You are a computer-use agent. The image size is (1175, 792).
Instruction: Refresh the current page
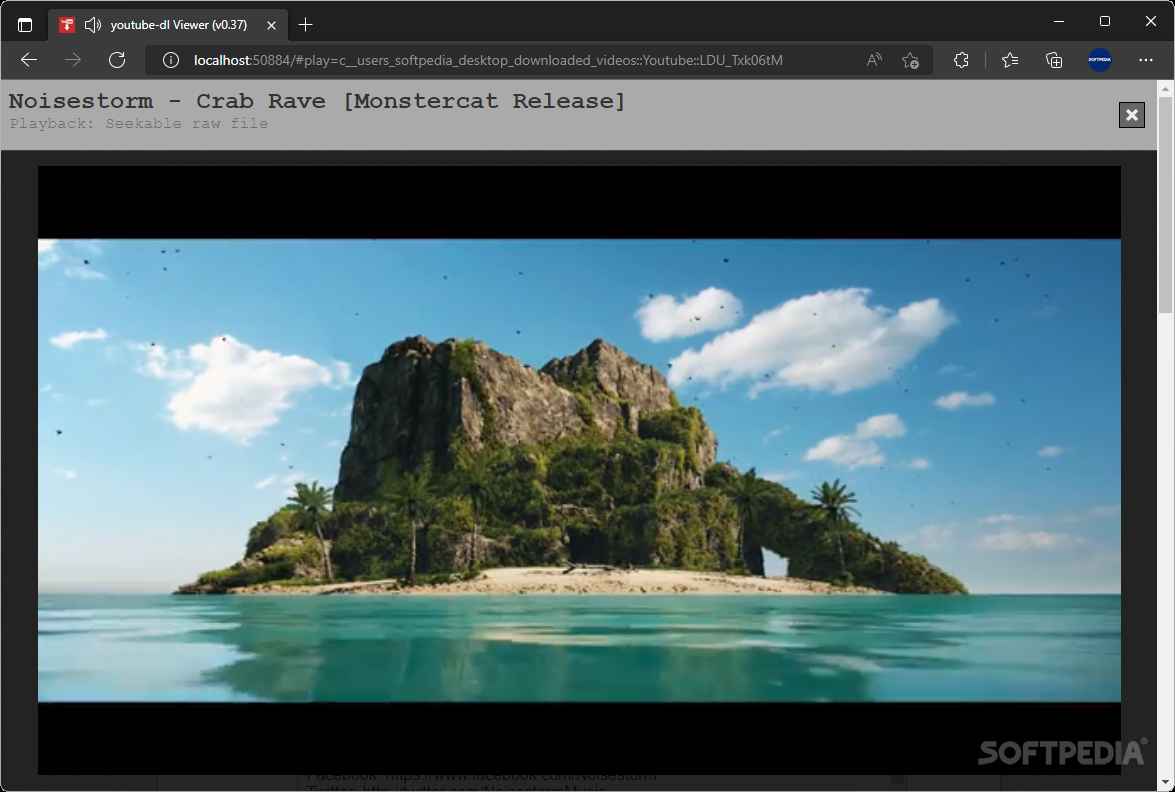[117, 60]
